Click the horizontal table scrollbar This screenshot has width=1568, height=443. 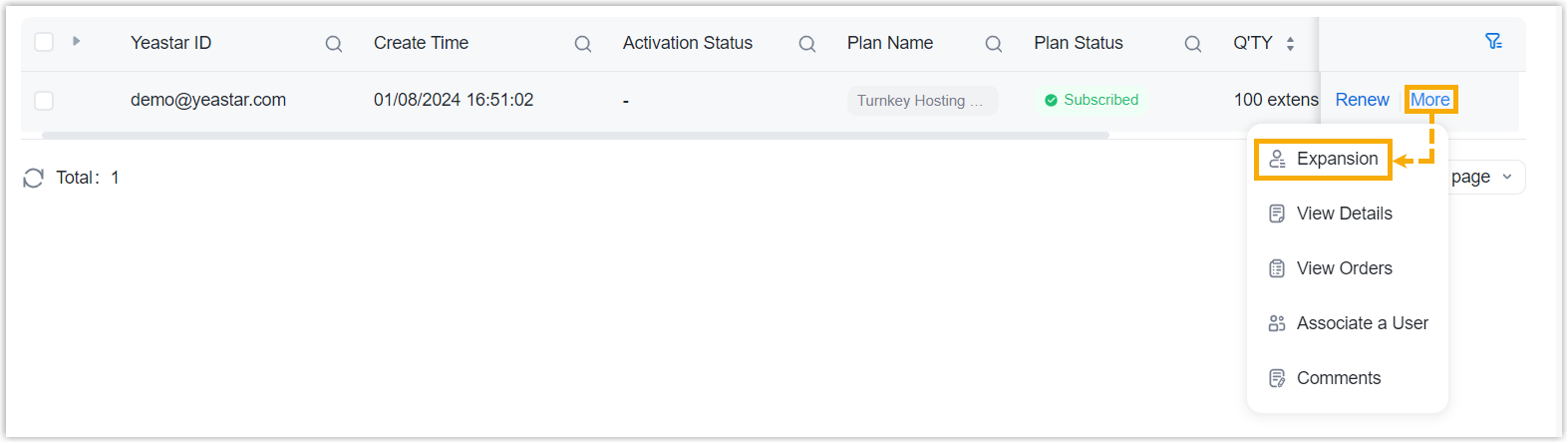pos(575,136)
